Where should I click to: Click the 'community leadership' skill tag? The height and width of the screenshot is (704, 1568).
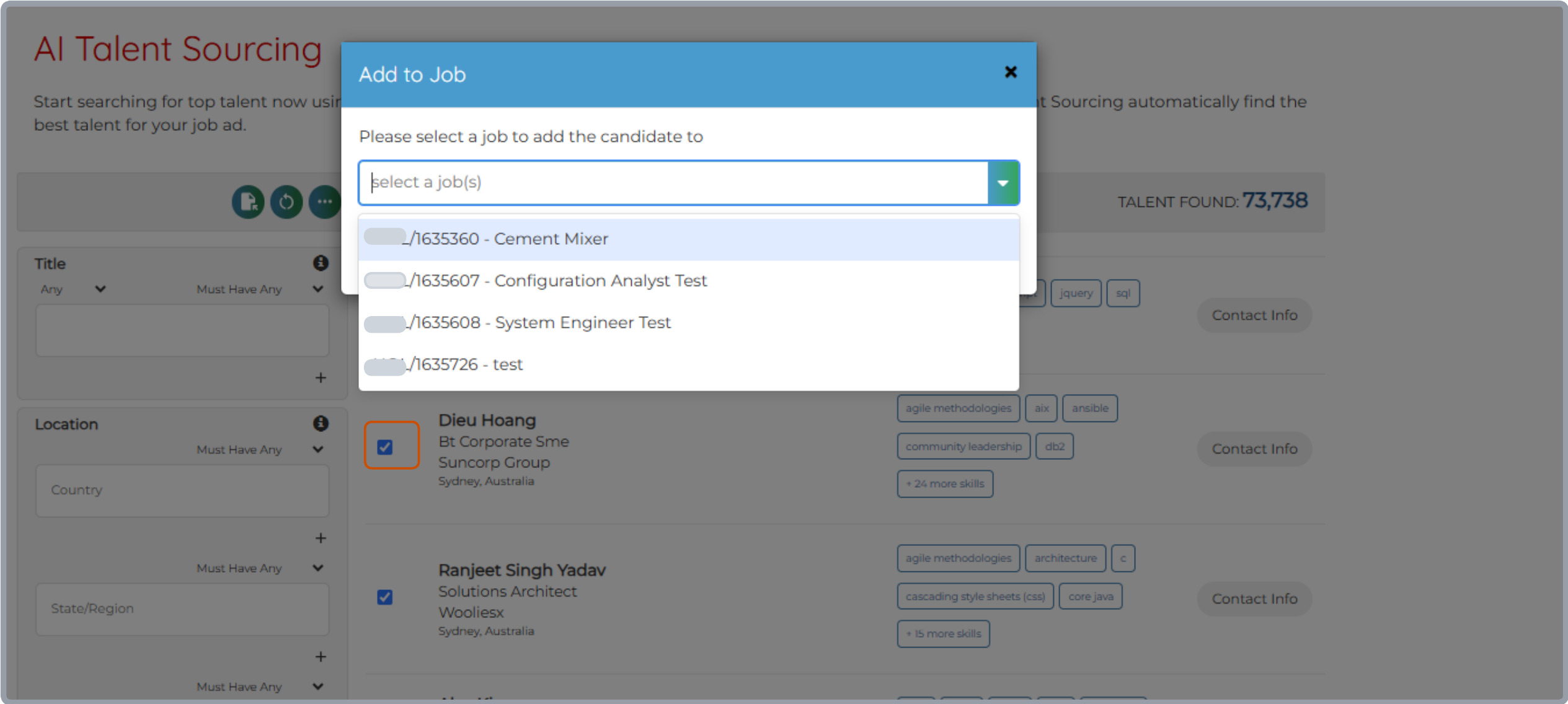tap(963, 446)
